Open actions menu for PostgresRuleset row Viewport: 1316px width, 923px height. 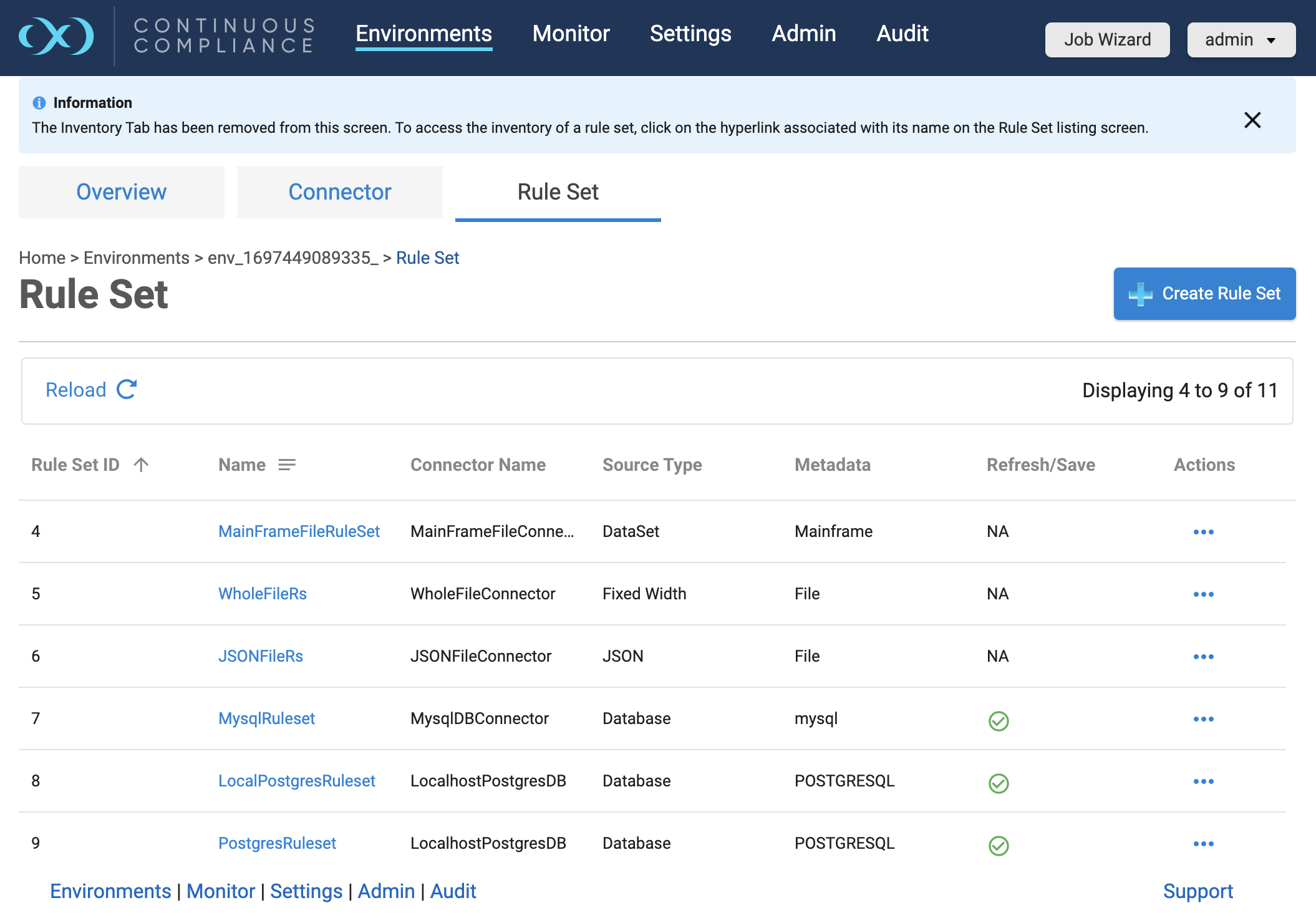click(x=1203, y=844)
